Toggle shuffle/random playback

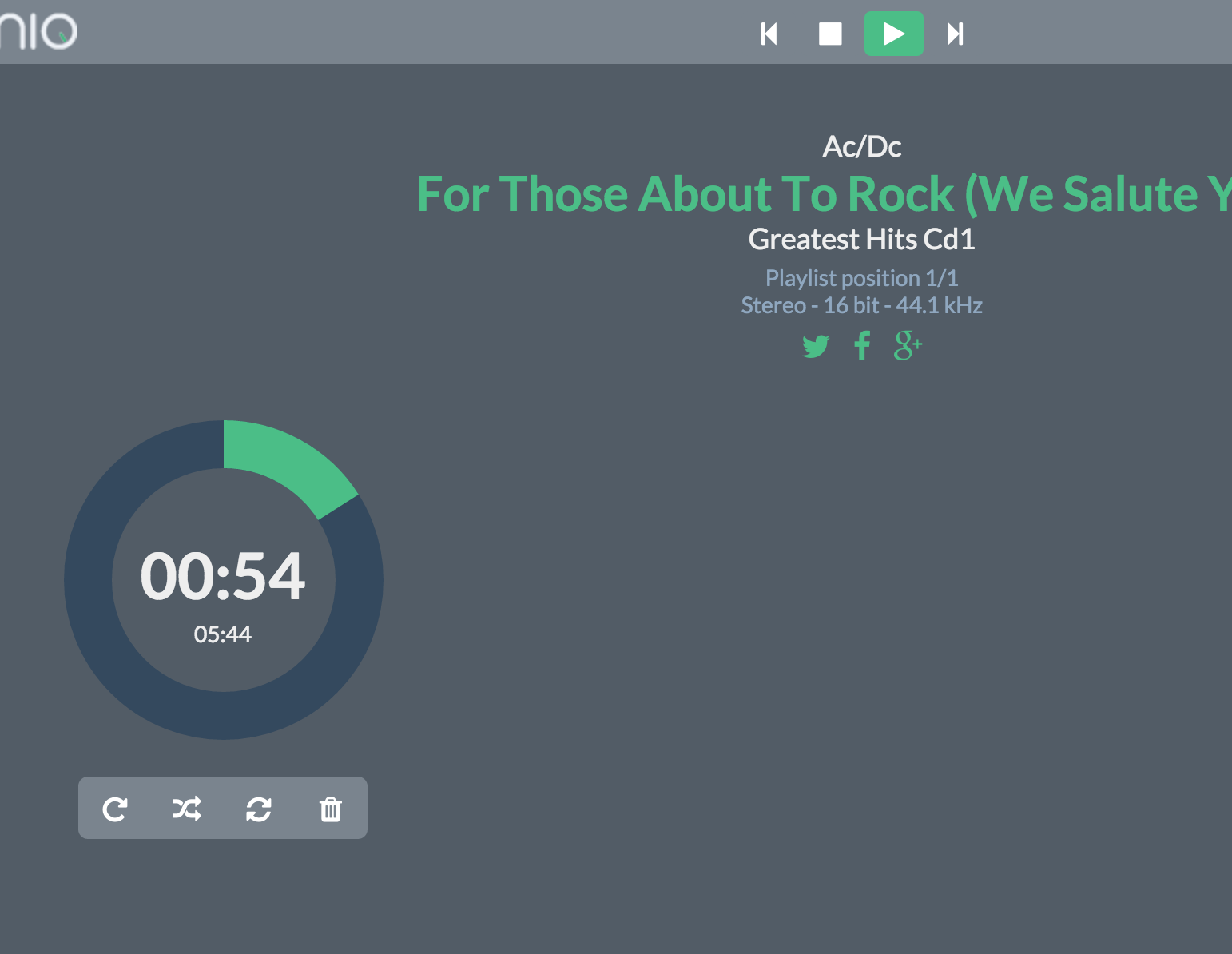click(187, 809)
